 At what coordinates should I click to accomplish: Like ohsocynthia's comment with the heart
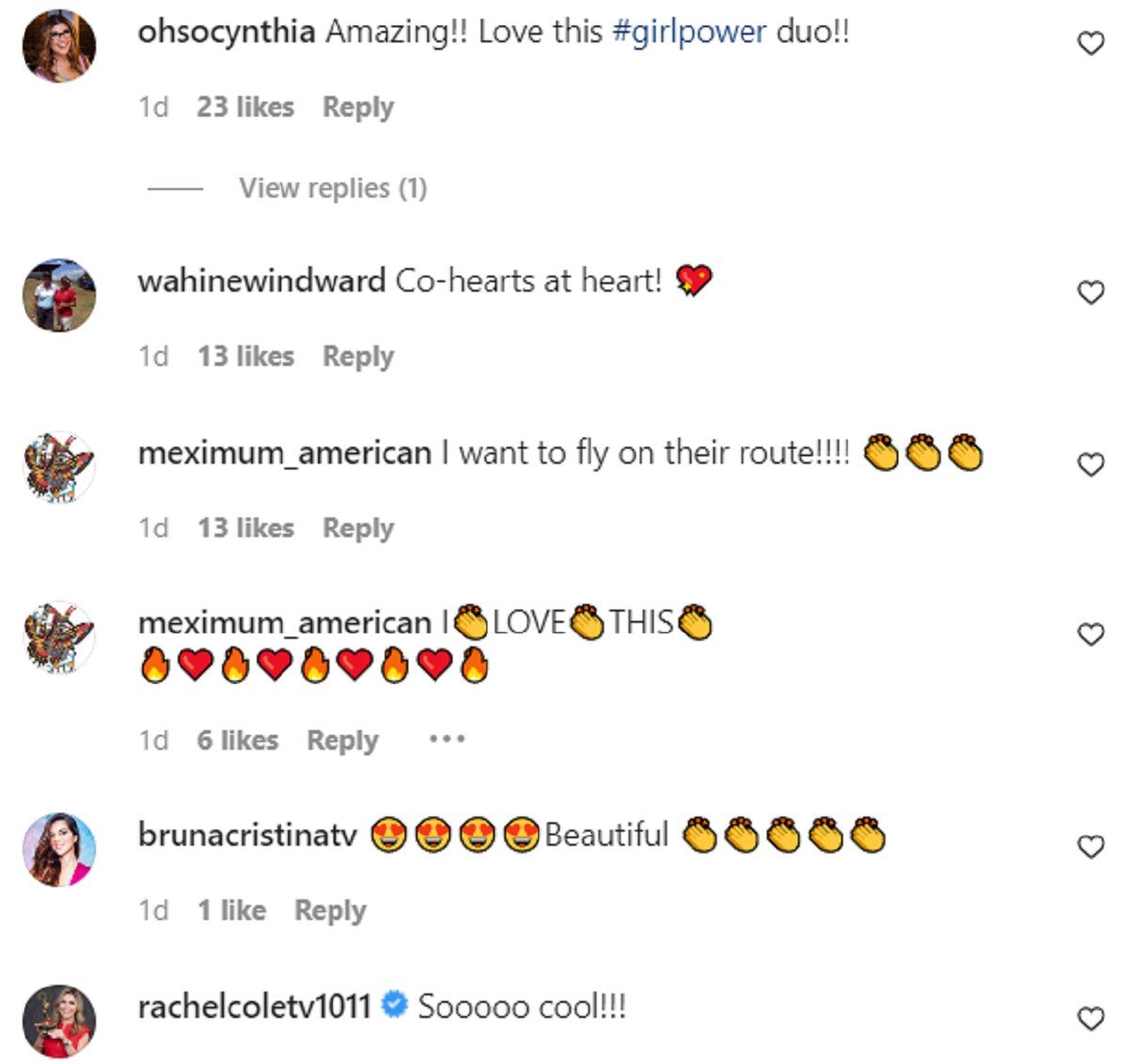(1090, 43)
